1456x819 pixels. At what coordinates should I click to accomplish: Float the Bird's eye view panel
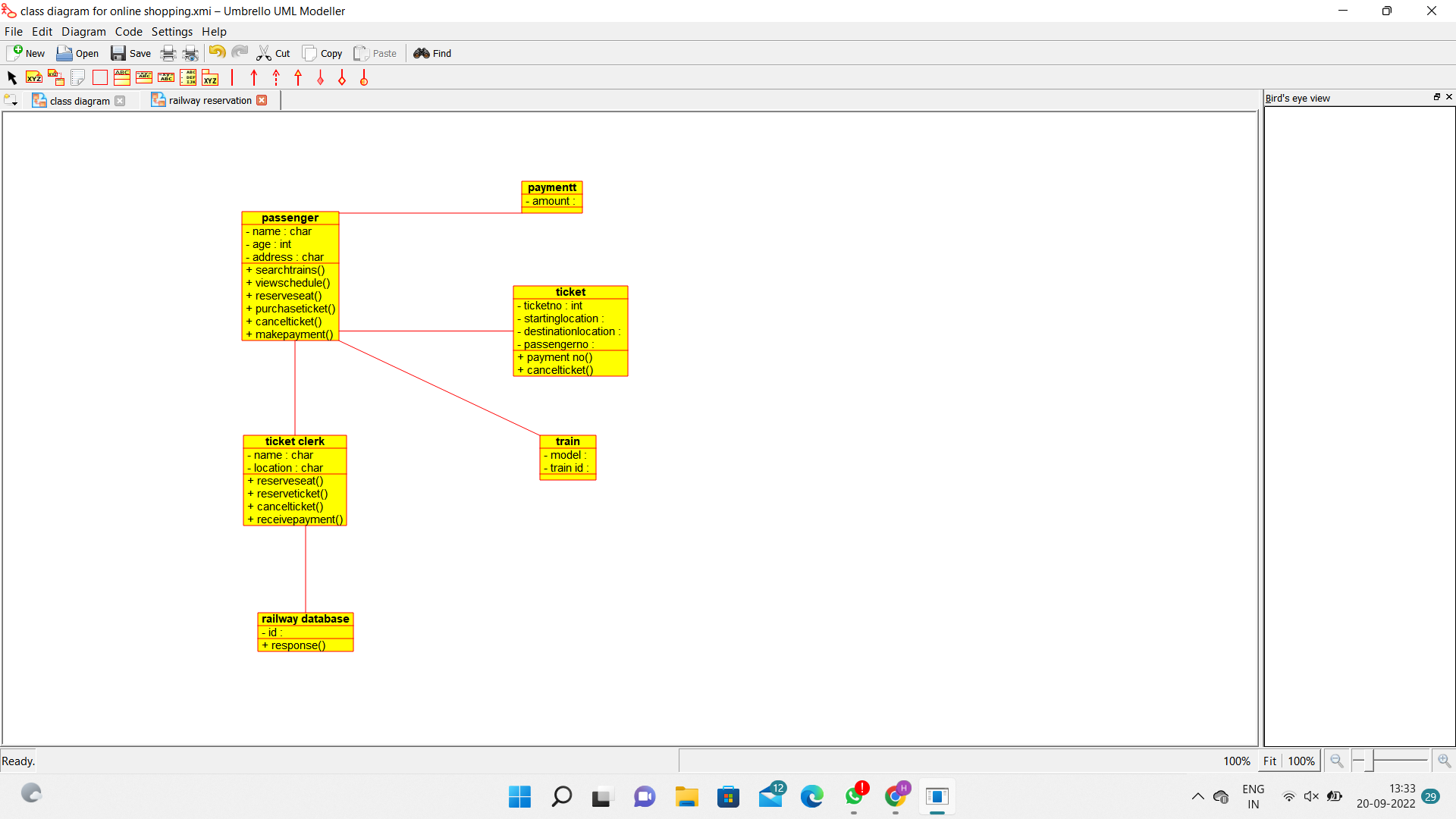1436,97
